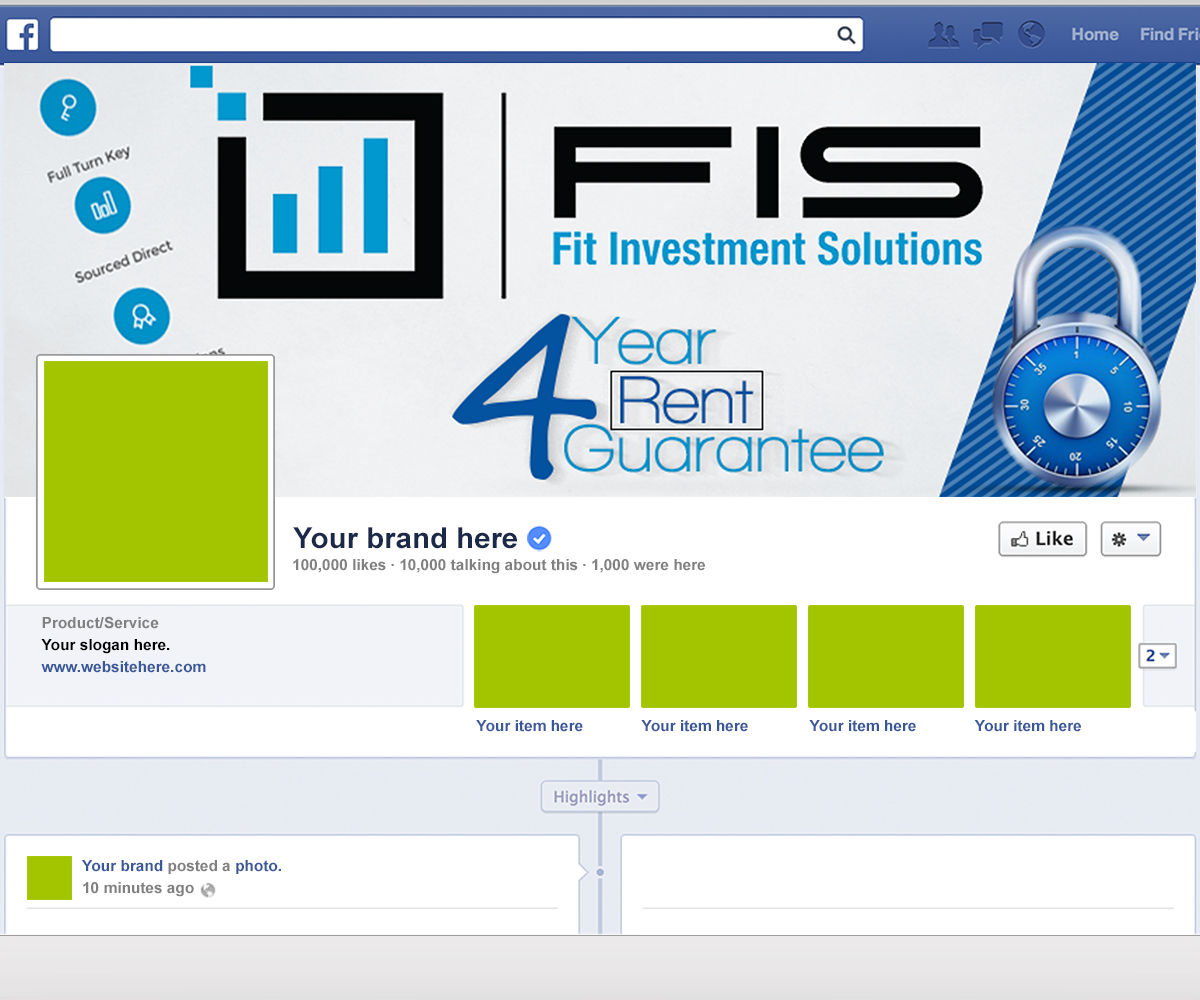Click the timeline marker dot
This screenshot has width=1200, height=1000.
click(x=600, y=872)
